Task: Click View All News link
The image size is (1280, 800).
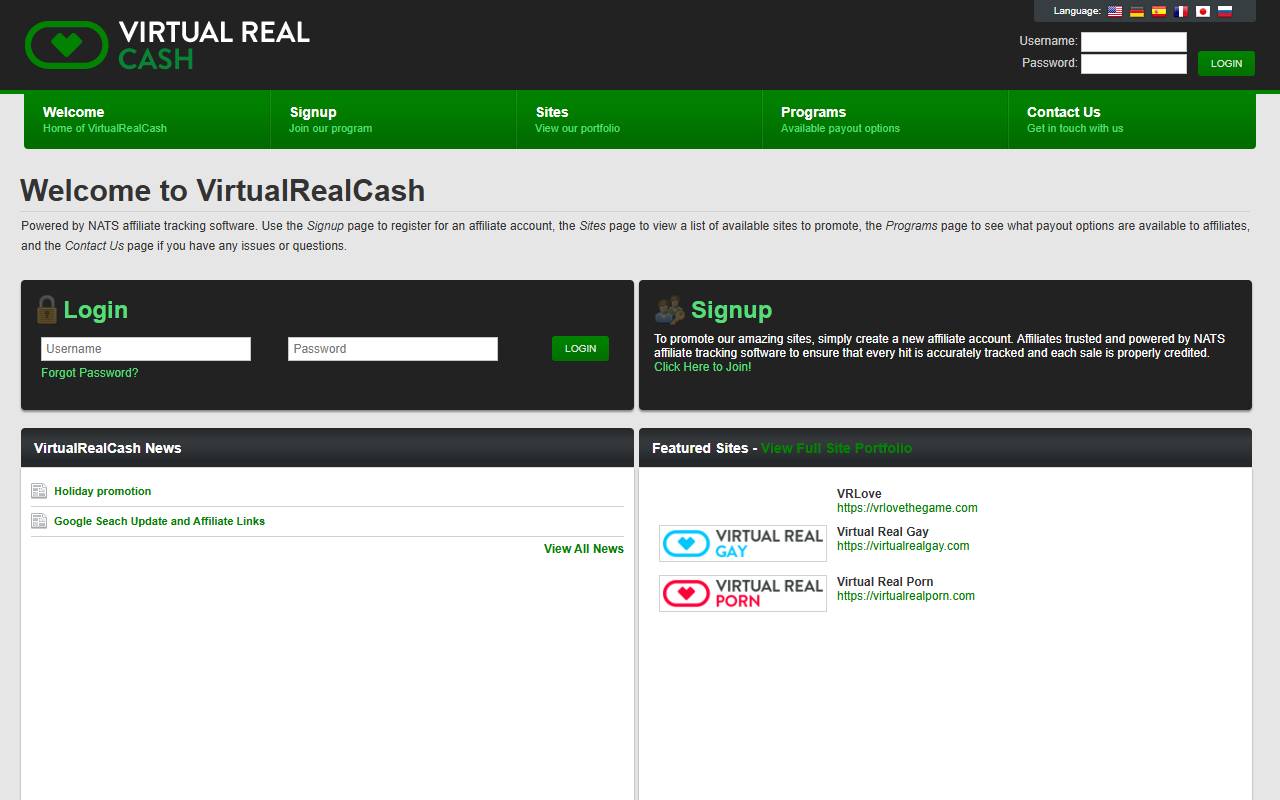Action: [x=584, y=549]
